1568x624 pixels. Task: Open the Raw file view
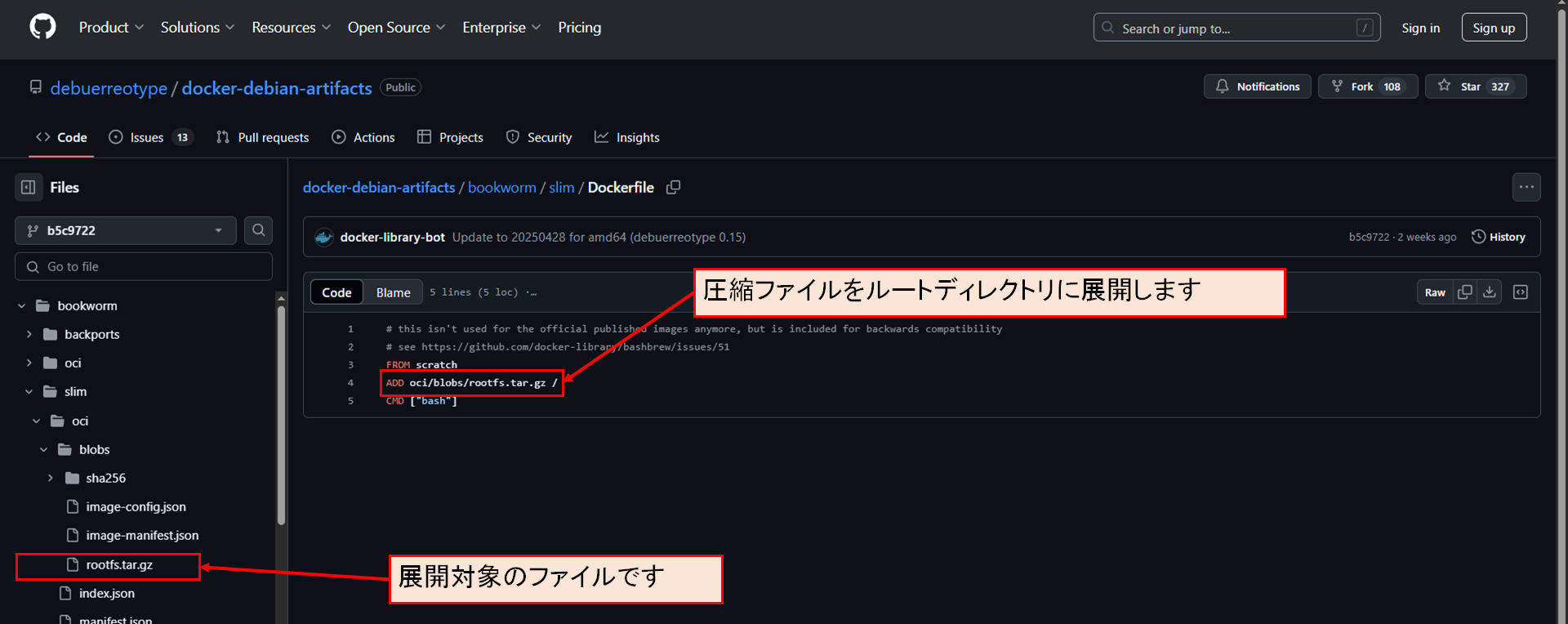1435,292
